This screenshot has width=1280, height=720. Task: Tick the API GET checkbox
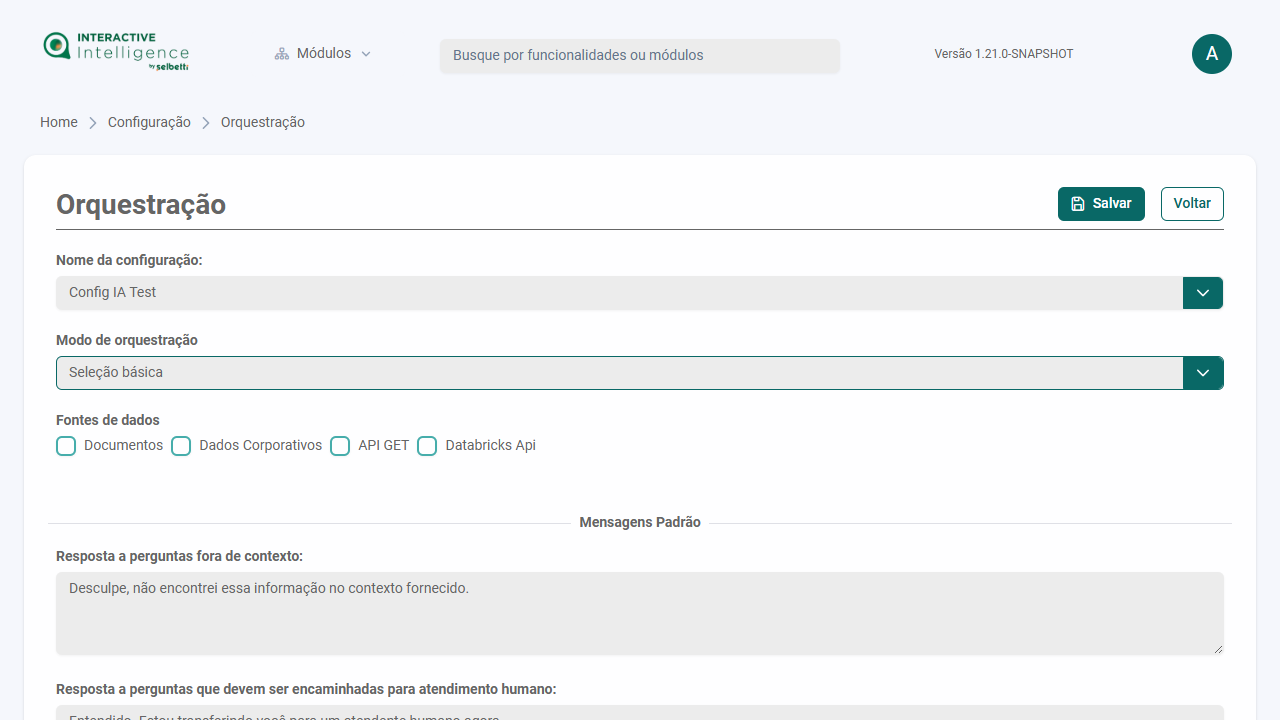pyautogui.click(x=340, y=446)
